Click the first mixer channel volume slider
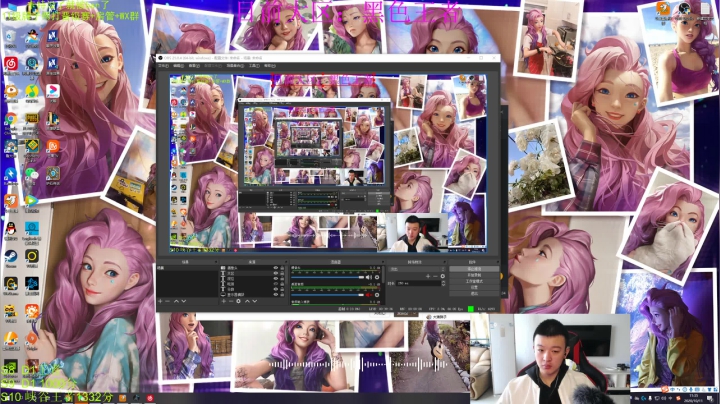 (327, 277)
